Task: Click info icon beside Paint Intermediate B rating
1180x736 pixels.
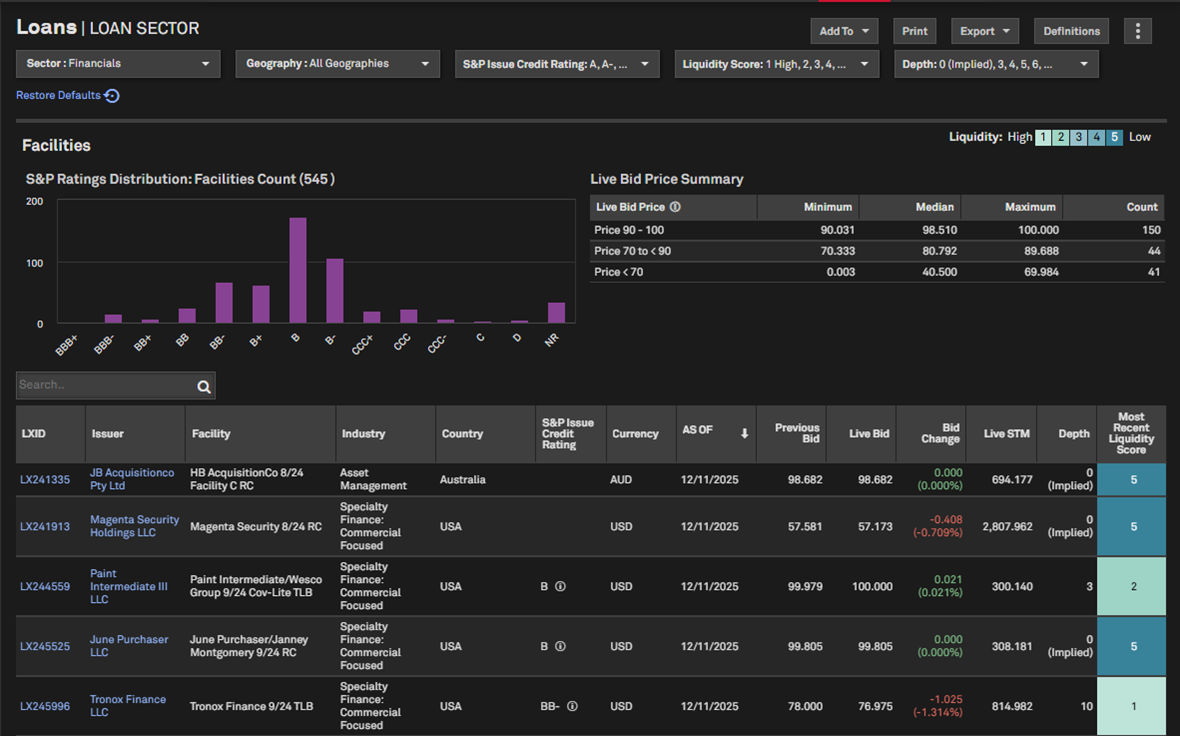Action: (x=560, y=587)
